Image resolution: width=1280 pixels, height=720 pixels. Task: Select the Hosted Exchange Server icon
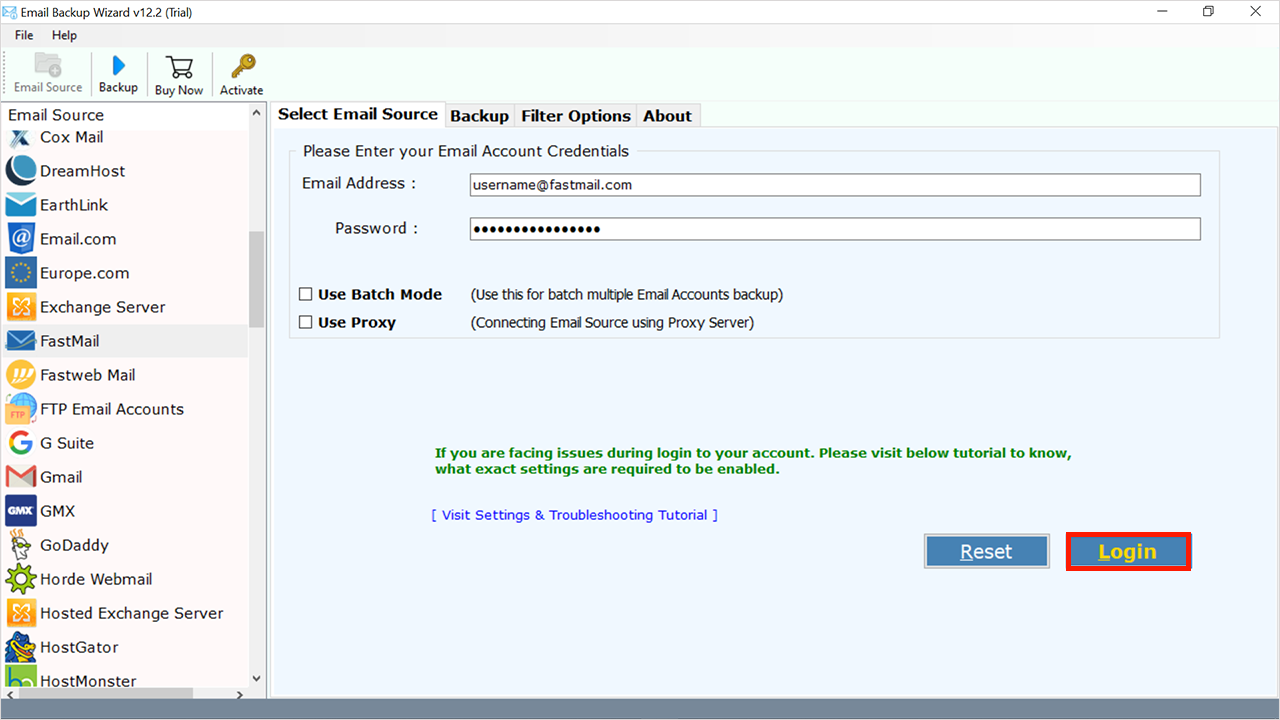20,613
